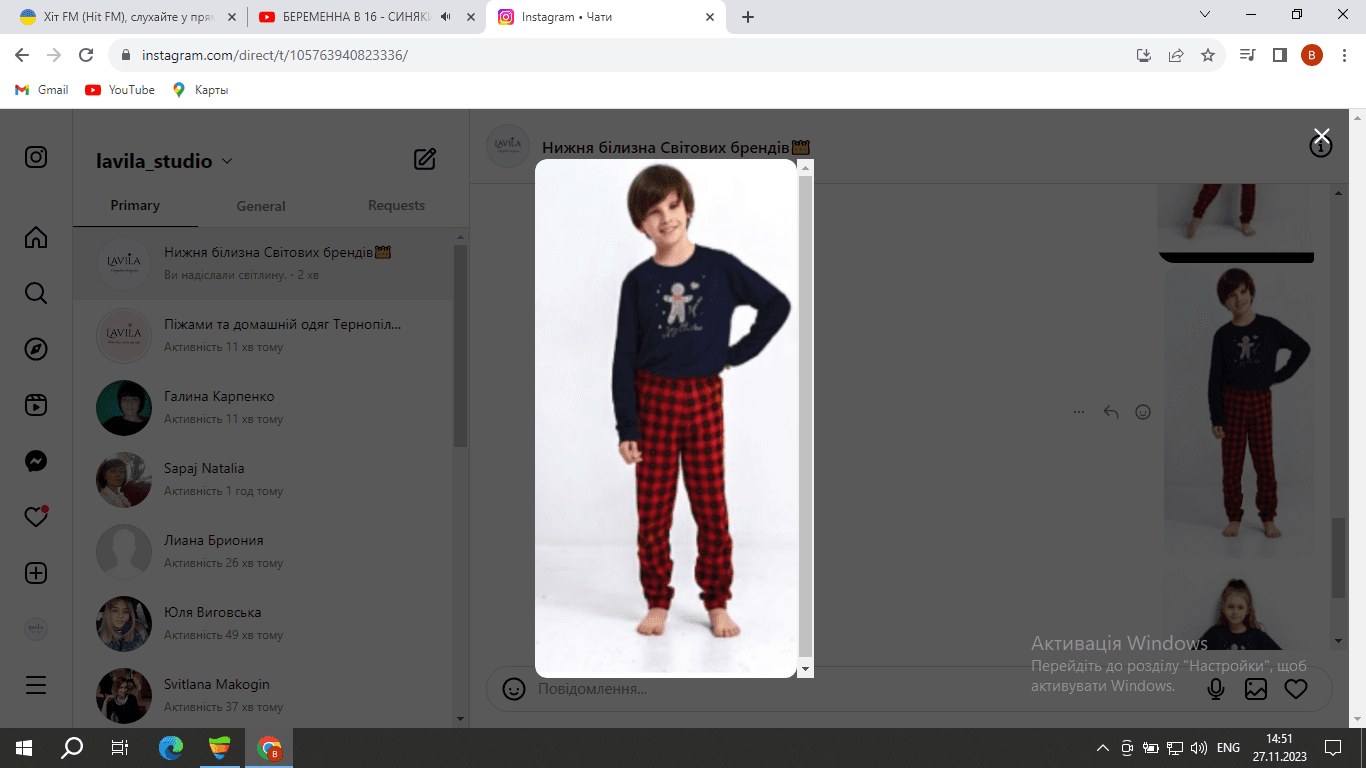The image size is (1366, 768).
Task: Open chat with Юля Виговська
Action: click(264, 623)
